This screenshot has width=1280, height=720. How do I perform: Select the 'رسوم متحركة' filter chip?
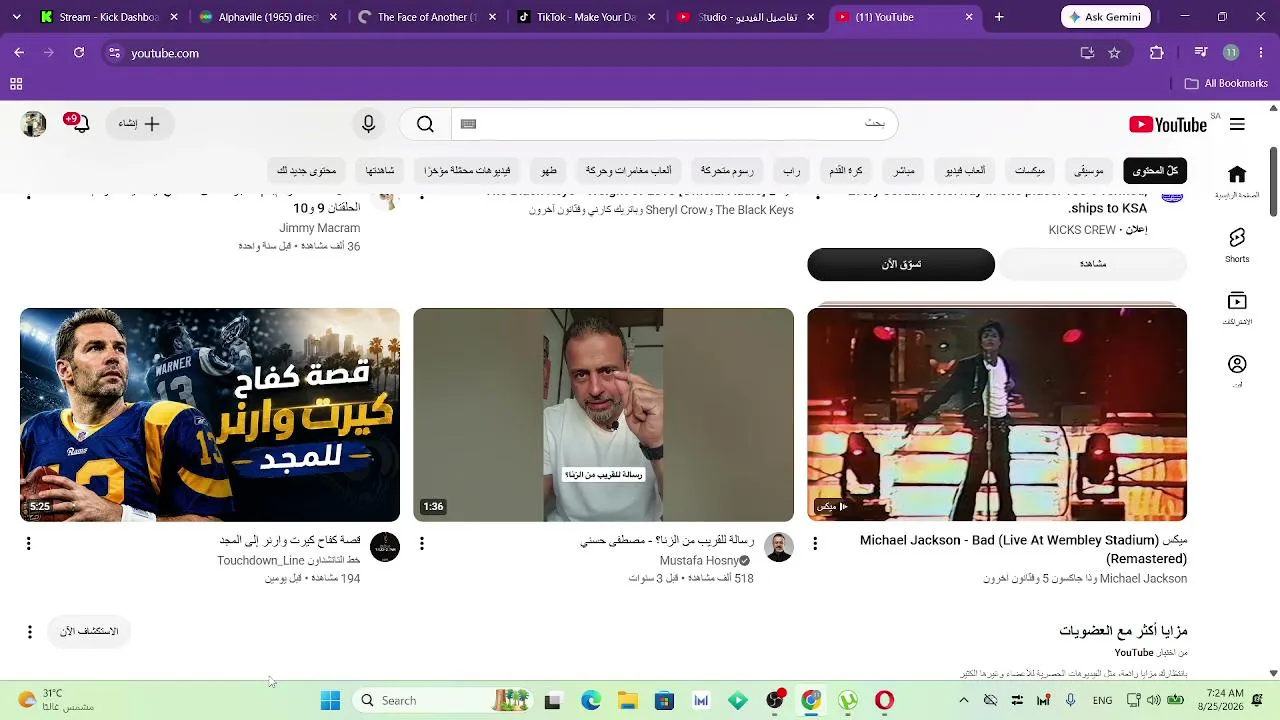click(727, 171)
